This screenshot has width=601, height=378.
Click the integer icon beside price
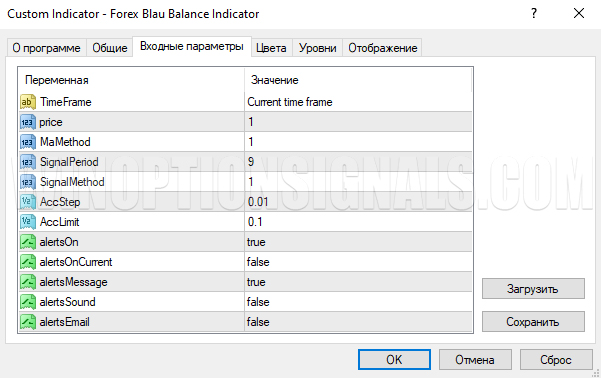click(x=28, y=122)
